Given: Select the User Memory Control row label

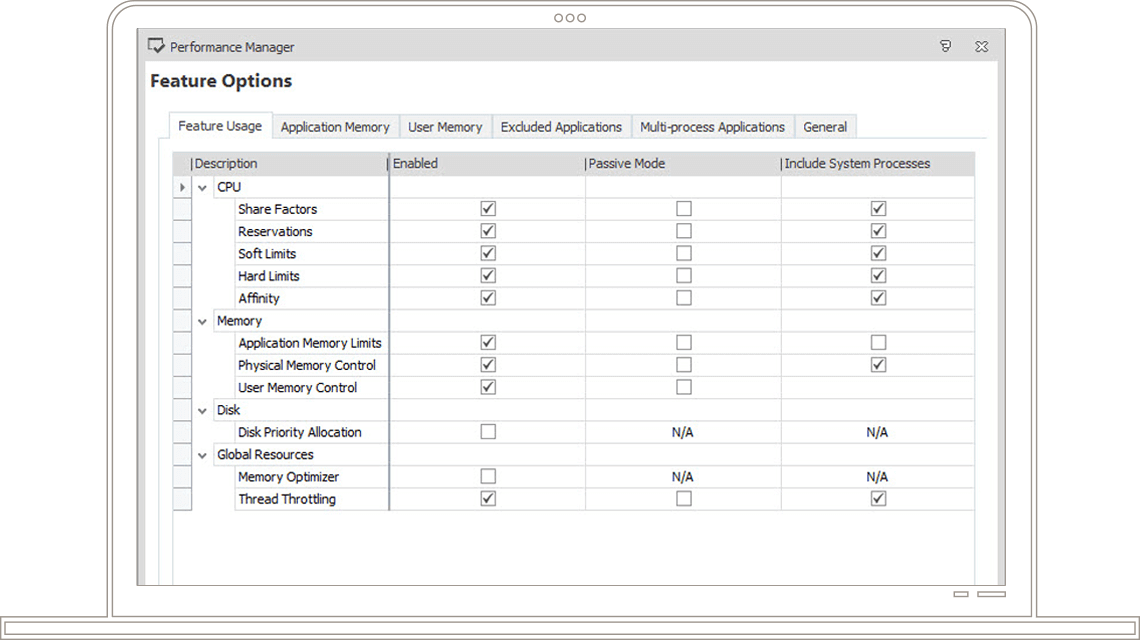Looking at the screenshot, I should tap(297, 388).
